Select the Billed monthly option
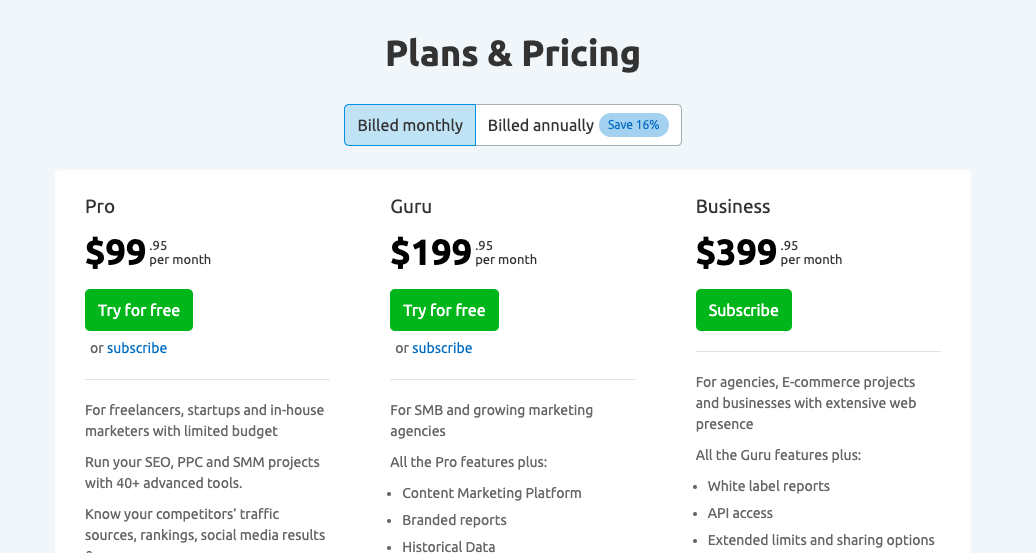Viewport: 1036px width, 553px height. point(410,125)
